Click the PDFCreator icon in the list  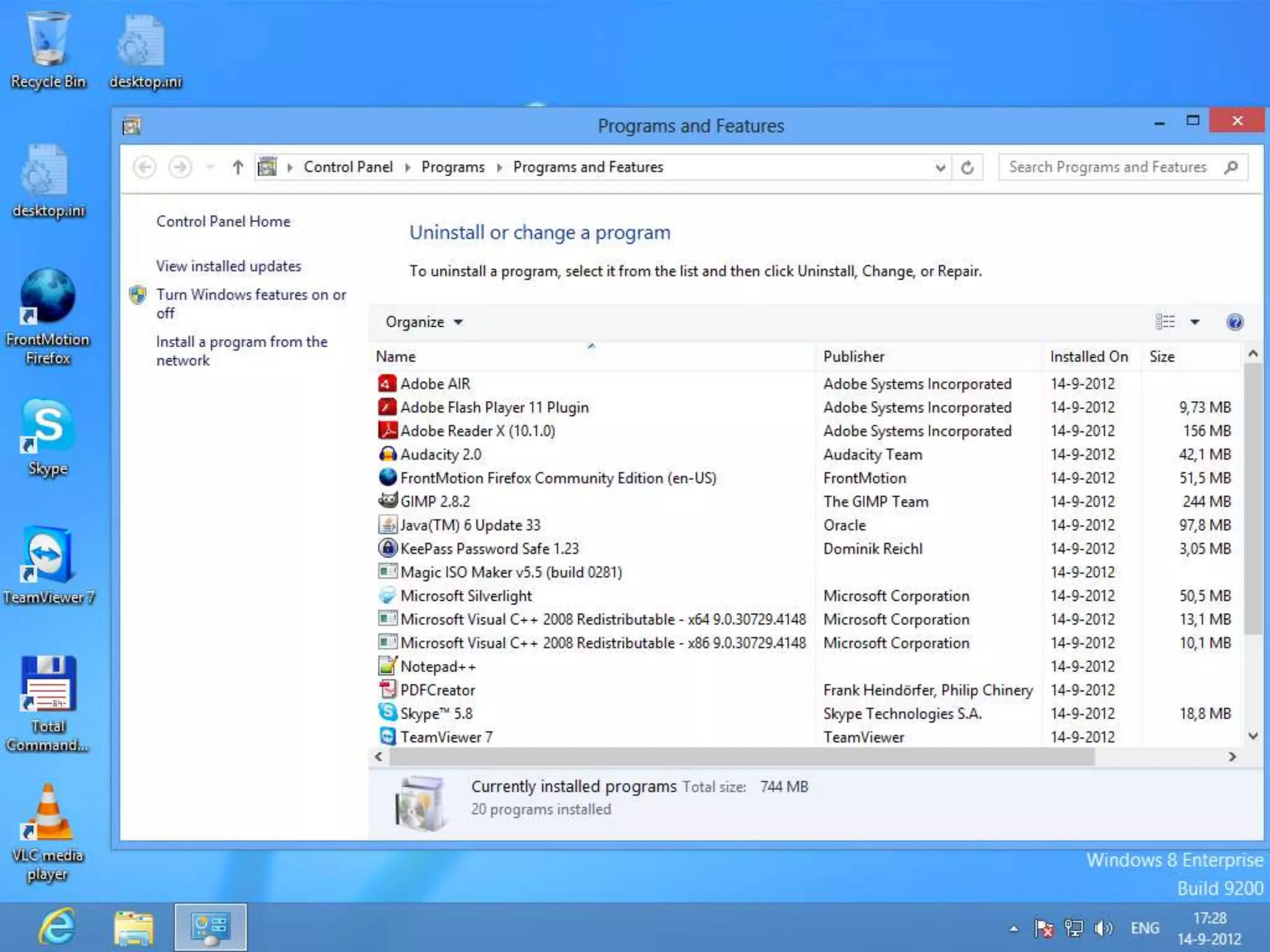point(387,690)
